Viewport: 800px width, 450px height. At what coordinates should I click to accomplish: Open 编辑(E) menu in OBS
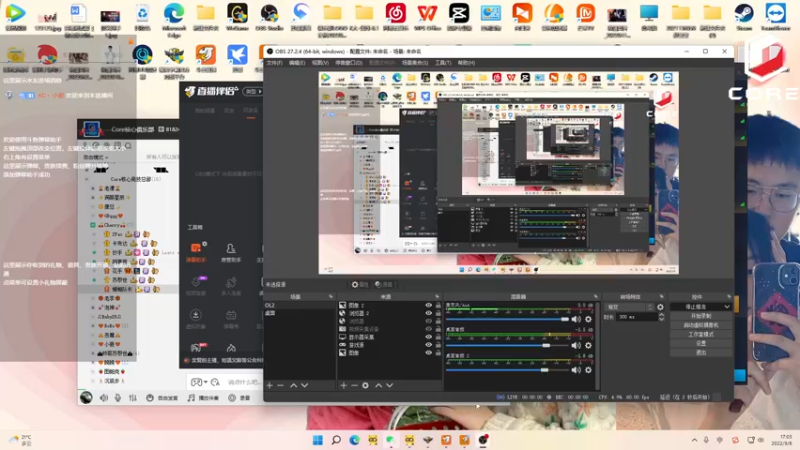click(x=297, y=63)
